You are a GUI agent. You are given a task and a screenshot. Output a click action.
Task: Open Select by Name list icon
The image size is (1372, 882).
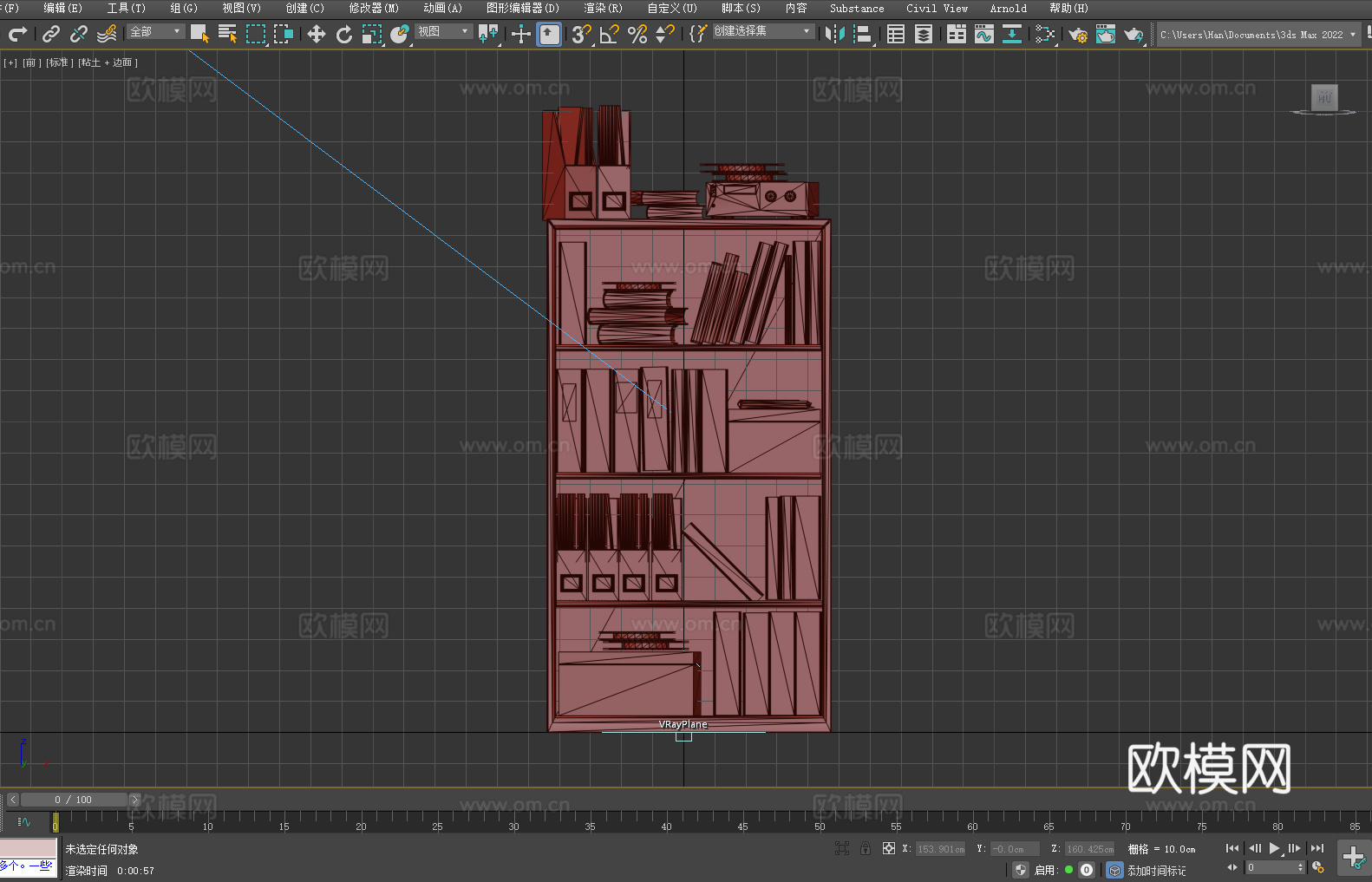(x=227, y=34)
